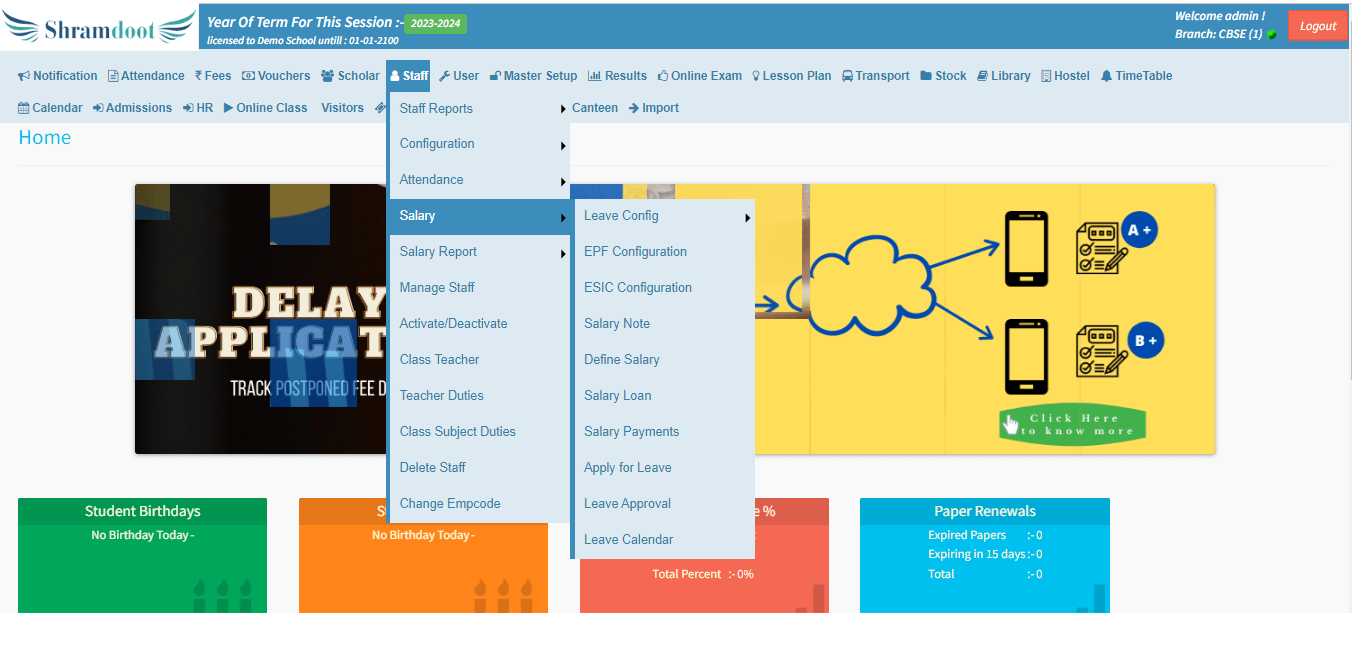Expand the Staff Reports submenu

click(x=478, y=108)
